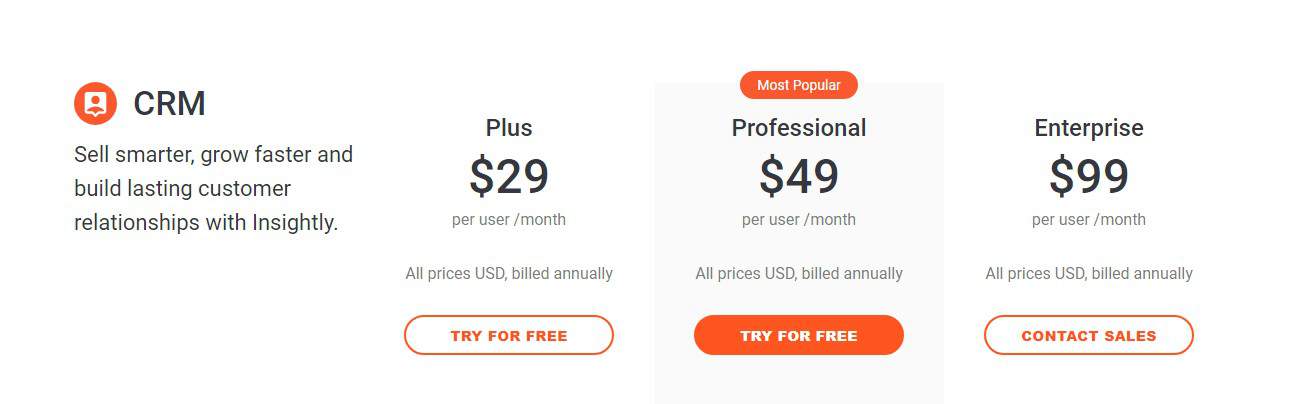Start the Plus plan free trial
The image size is (1296, 404).
pyautogui.click(x=509, y=335)
